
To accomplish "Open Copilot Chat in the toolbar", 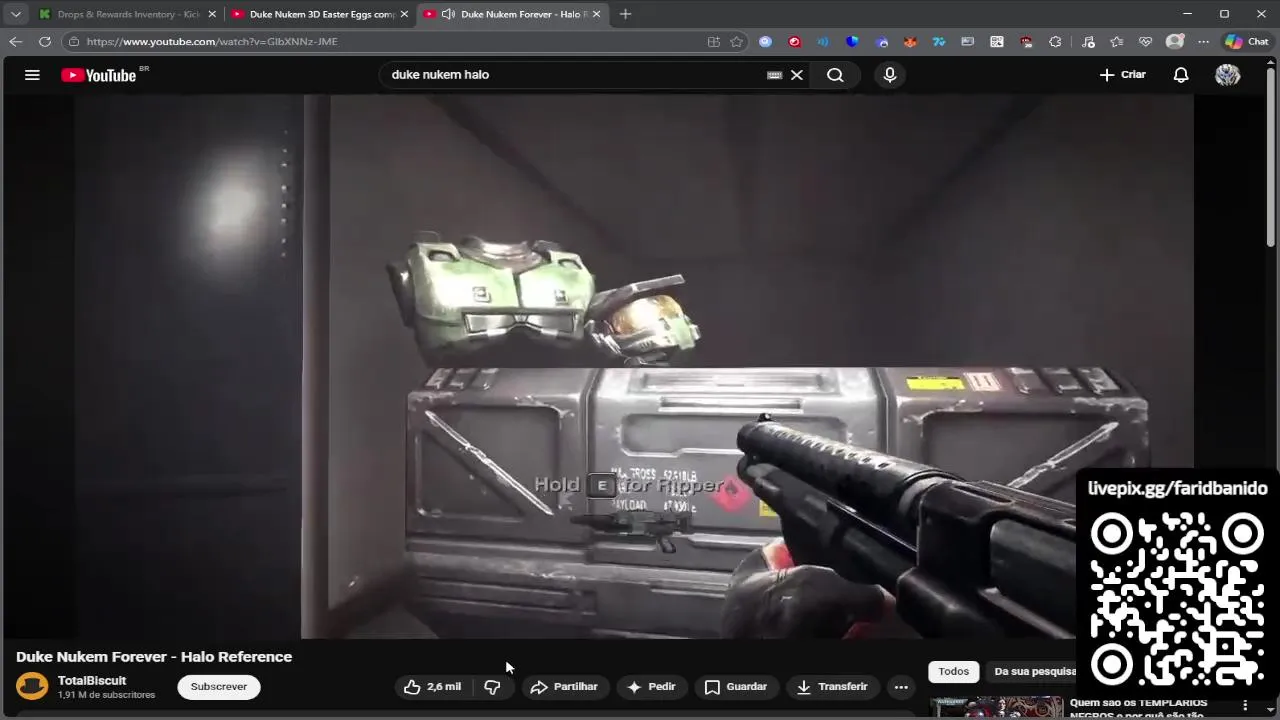I will tap(1247, 42).
